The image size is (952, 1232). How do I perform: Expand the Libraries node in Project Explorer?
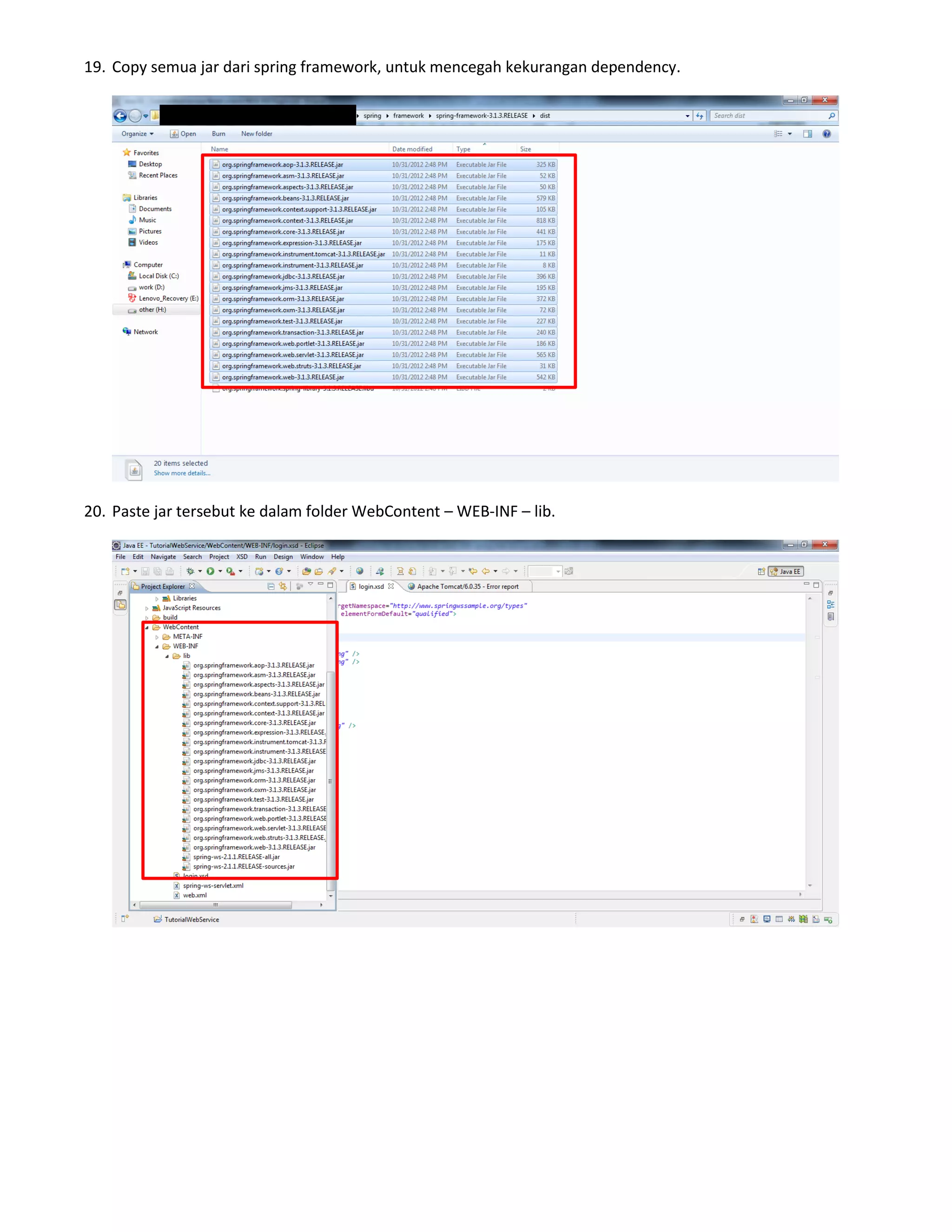coord(158,598)
